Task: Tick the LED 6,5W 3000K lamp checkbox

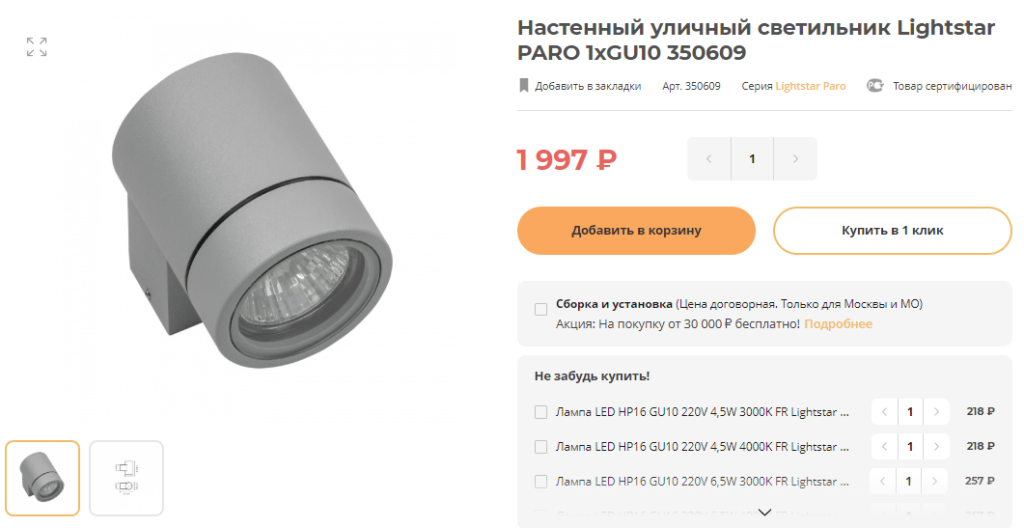Action: click(x=541, y=482)
